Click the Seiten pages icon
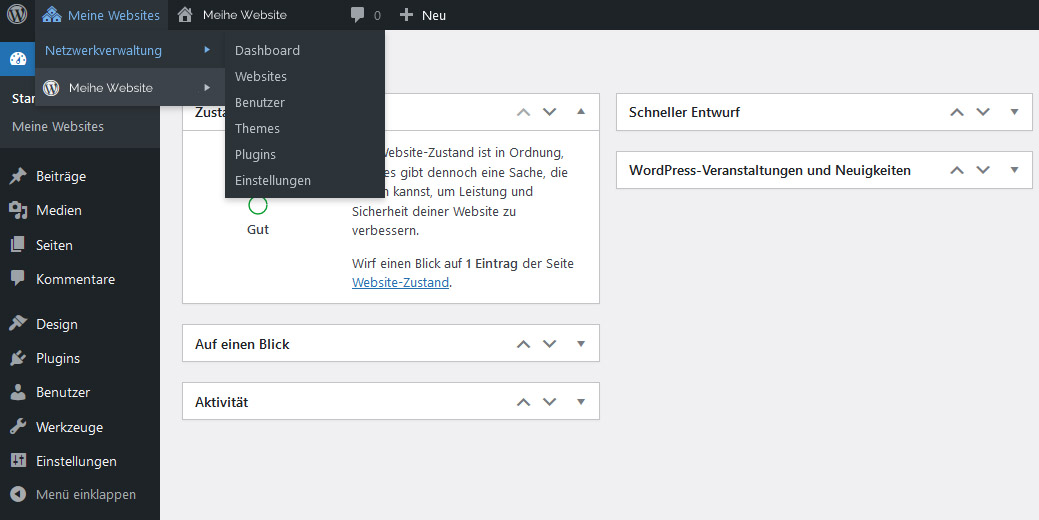 pos(18,245)
